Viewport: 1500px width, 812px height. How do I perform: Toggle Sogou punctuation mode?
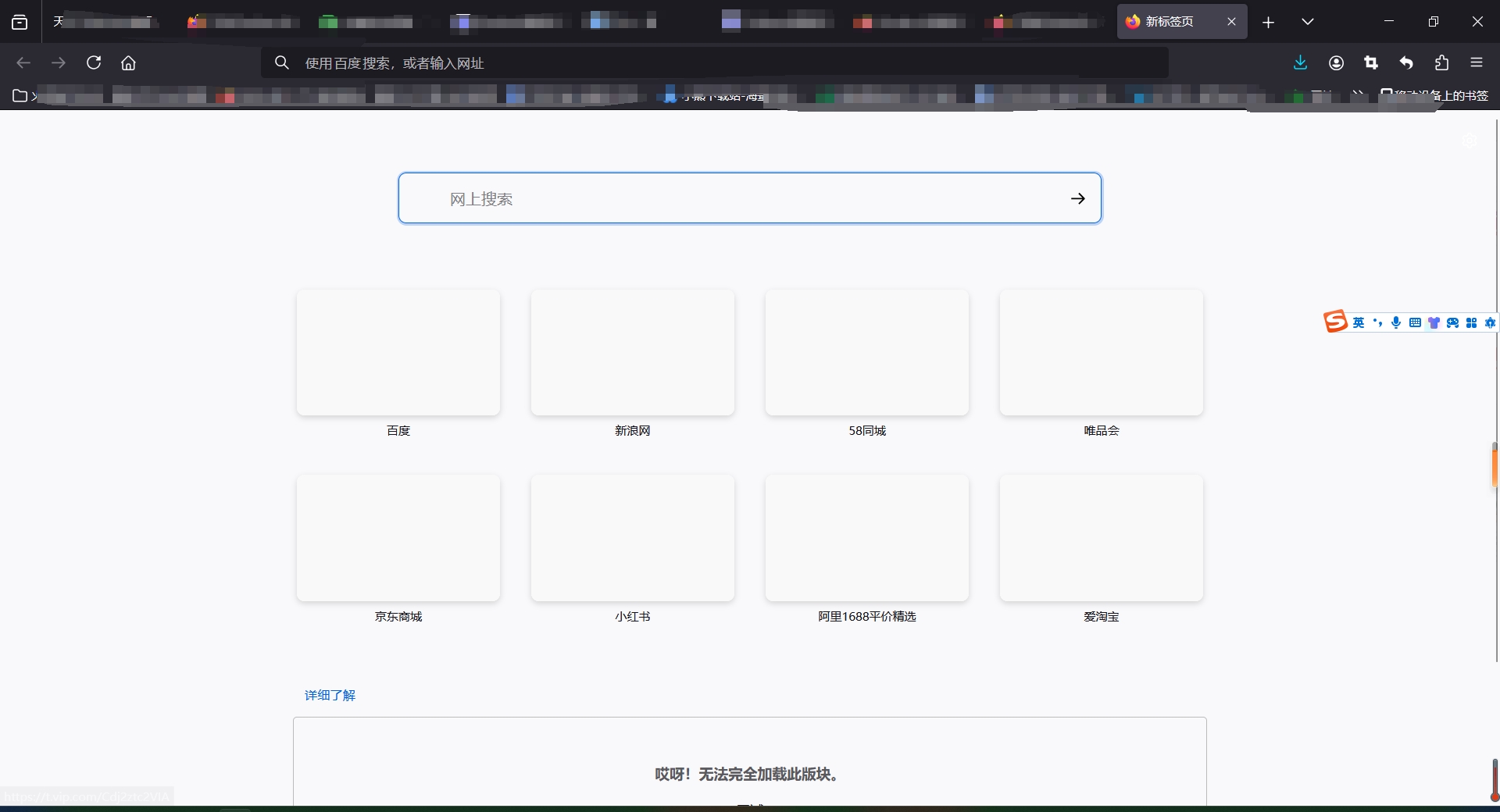pyautogui.click(x=1377, y=322)
